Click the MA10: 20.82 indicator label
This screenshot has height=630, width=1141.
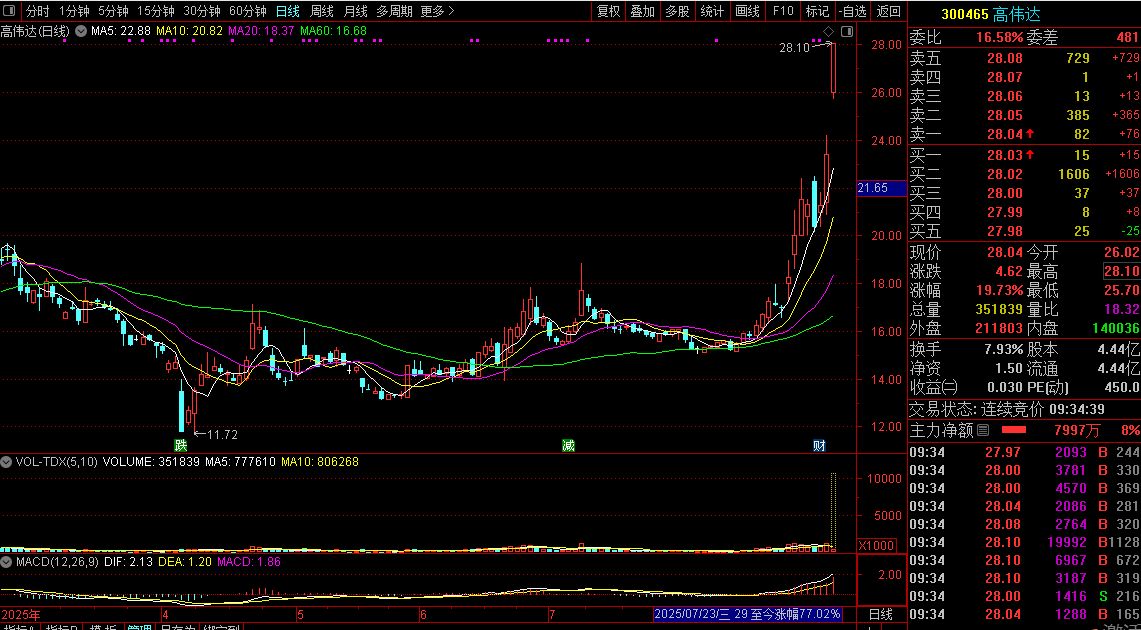point(191,31)
